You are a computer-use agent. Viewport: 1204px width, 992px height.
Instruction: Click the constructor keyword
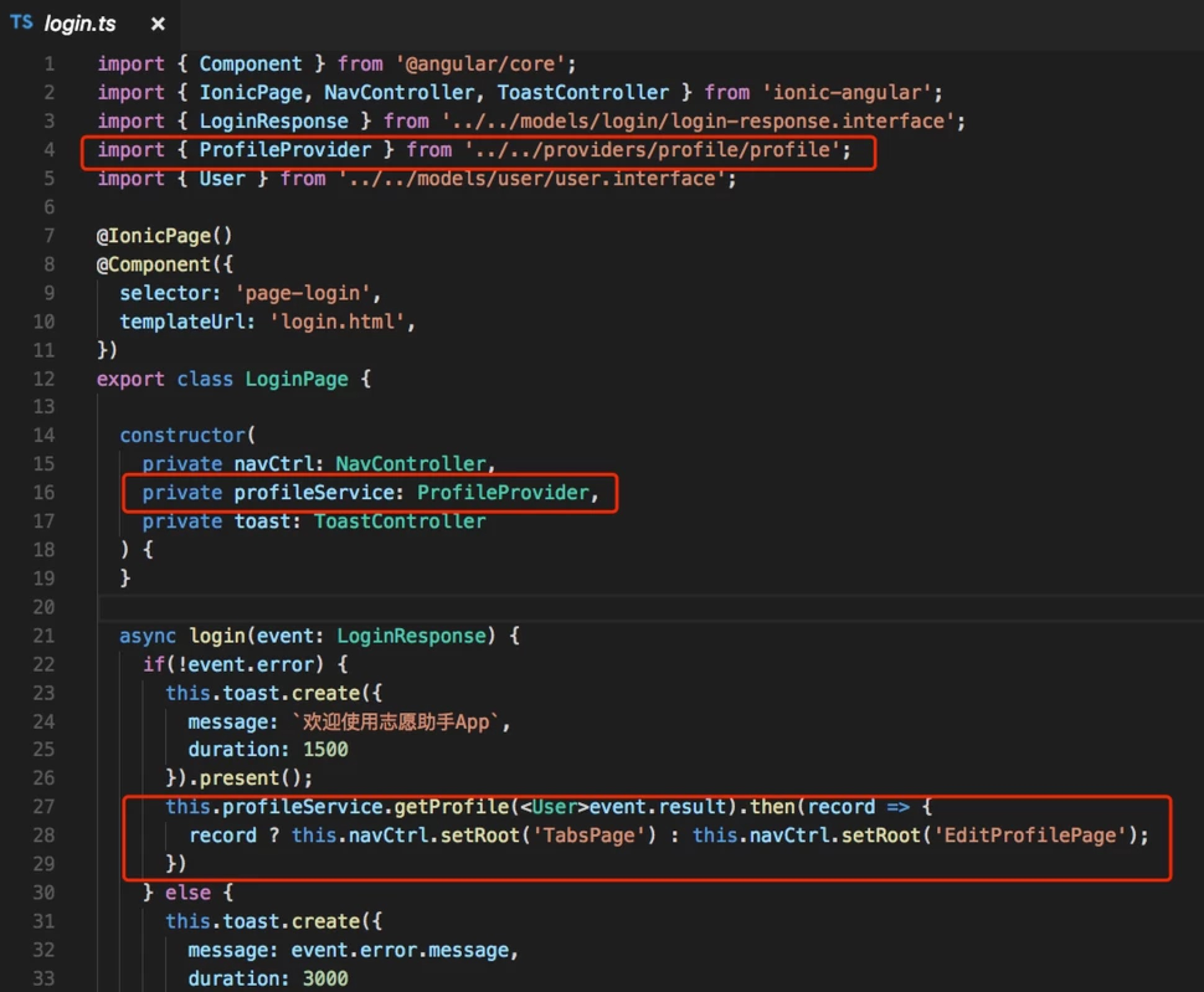(x=183, y=435)
